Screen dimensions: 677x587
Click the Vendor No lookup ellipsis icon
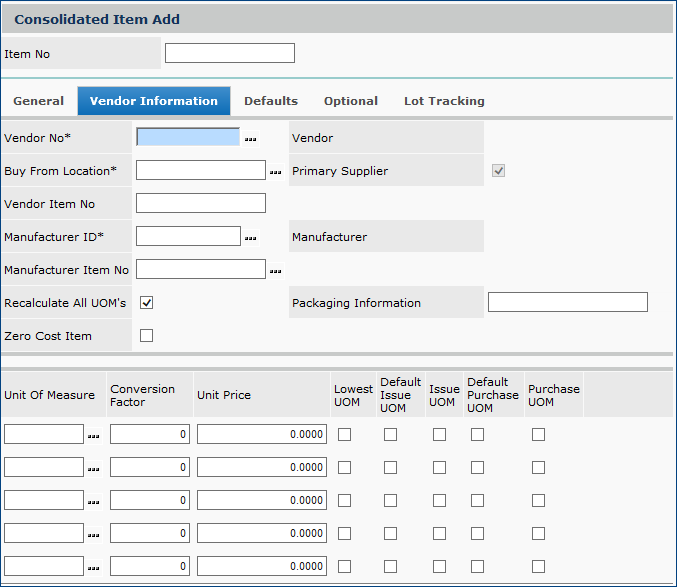click(x=251, y=139)
